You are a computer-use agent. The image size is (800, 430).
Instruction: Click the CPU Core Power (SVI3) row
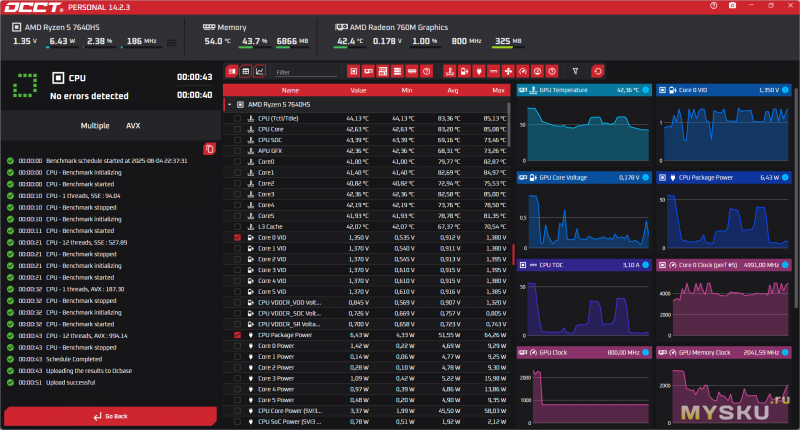pos(366,411)
